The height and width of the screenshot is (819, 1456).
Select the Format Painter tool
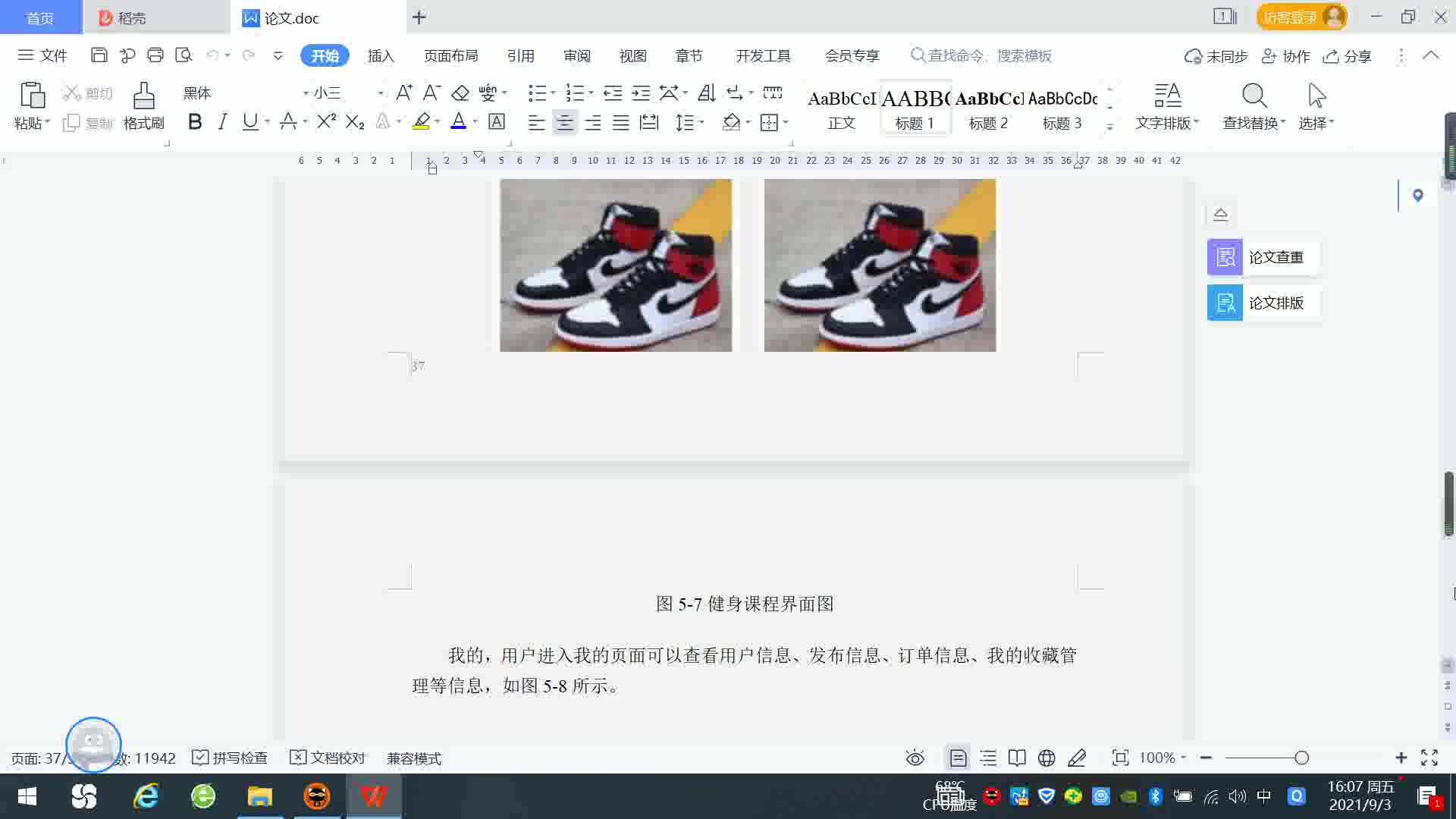[143, 106]
